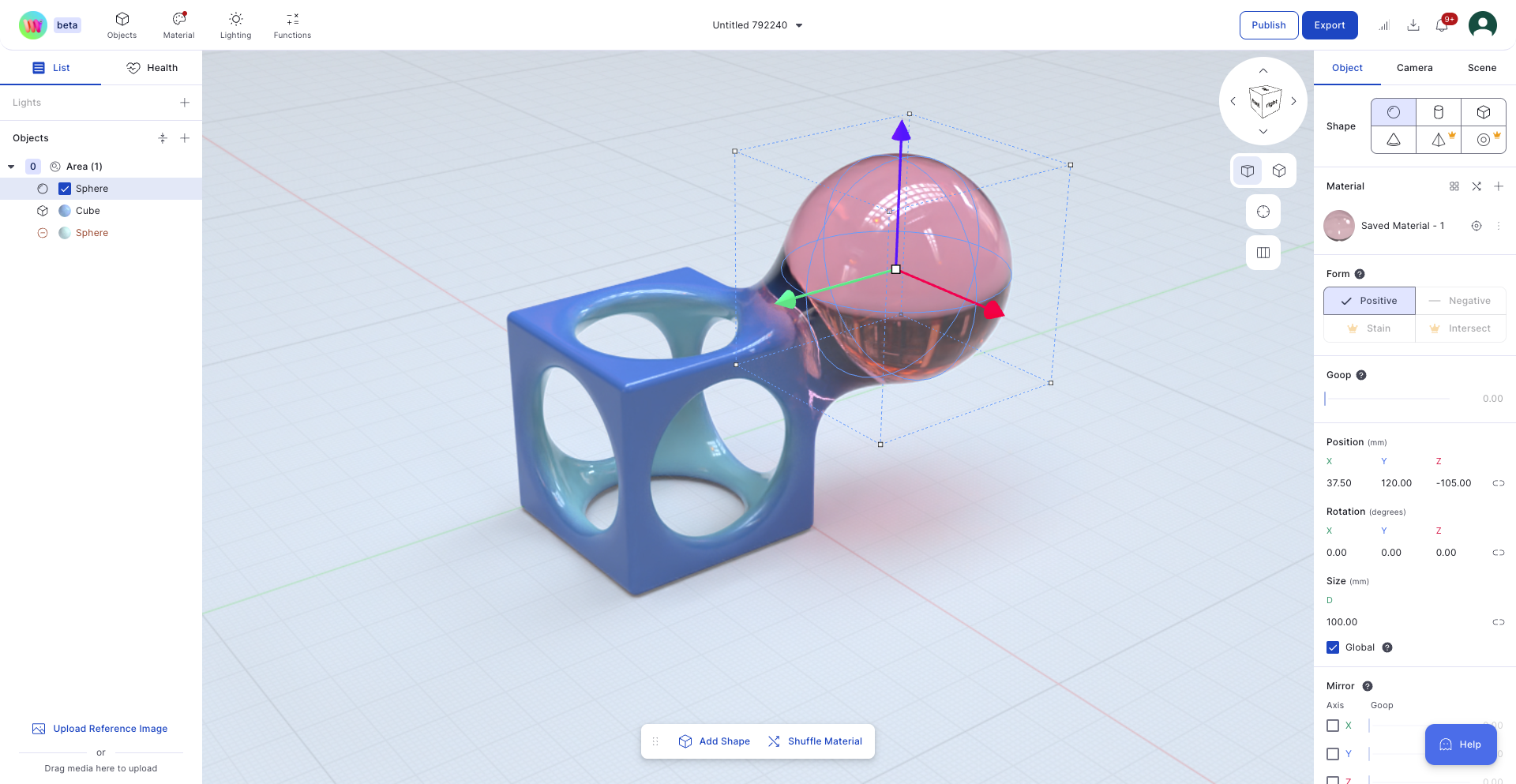Open the material library grid icon
1516x784 pixels.
tap(1454, 186)
